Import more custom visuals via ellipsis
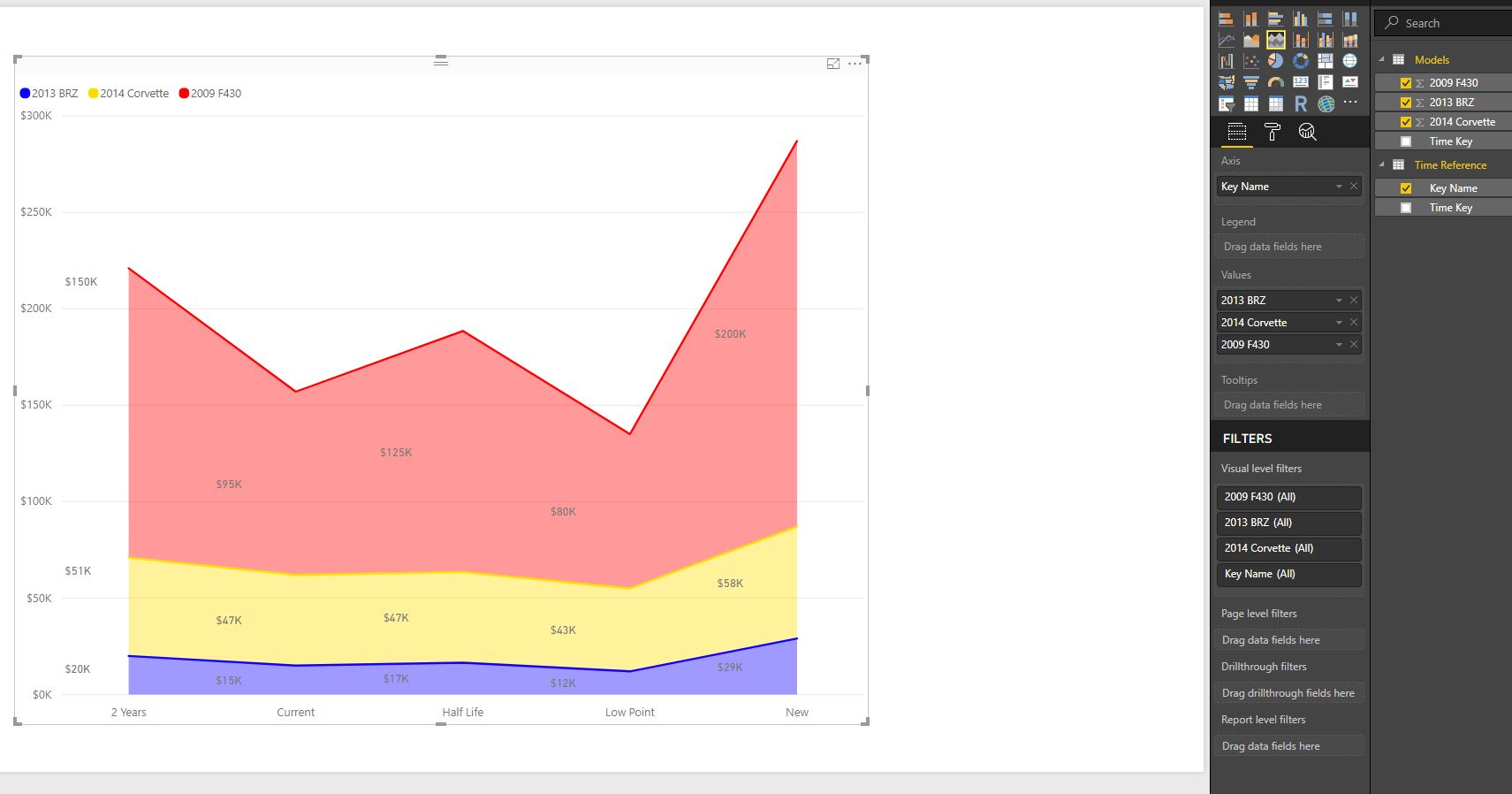Screen dimensions: 1512x794 [1349, 103]
